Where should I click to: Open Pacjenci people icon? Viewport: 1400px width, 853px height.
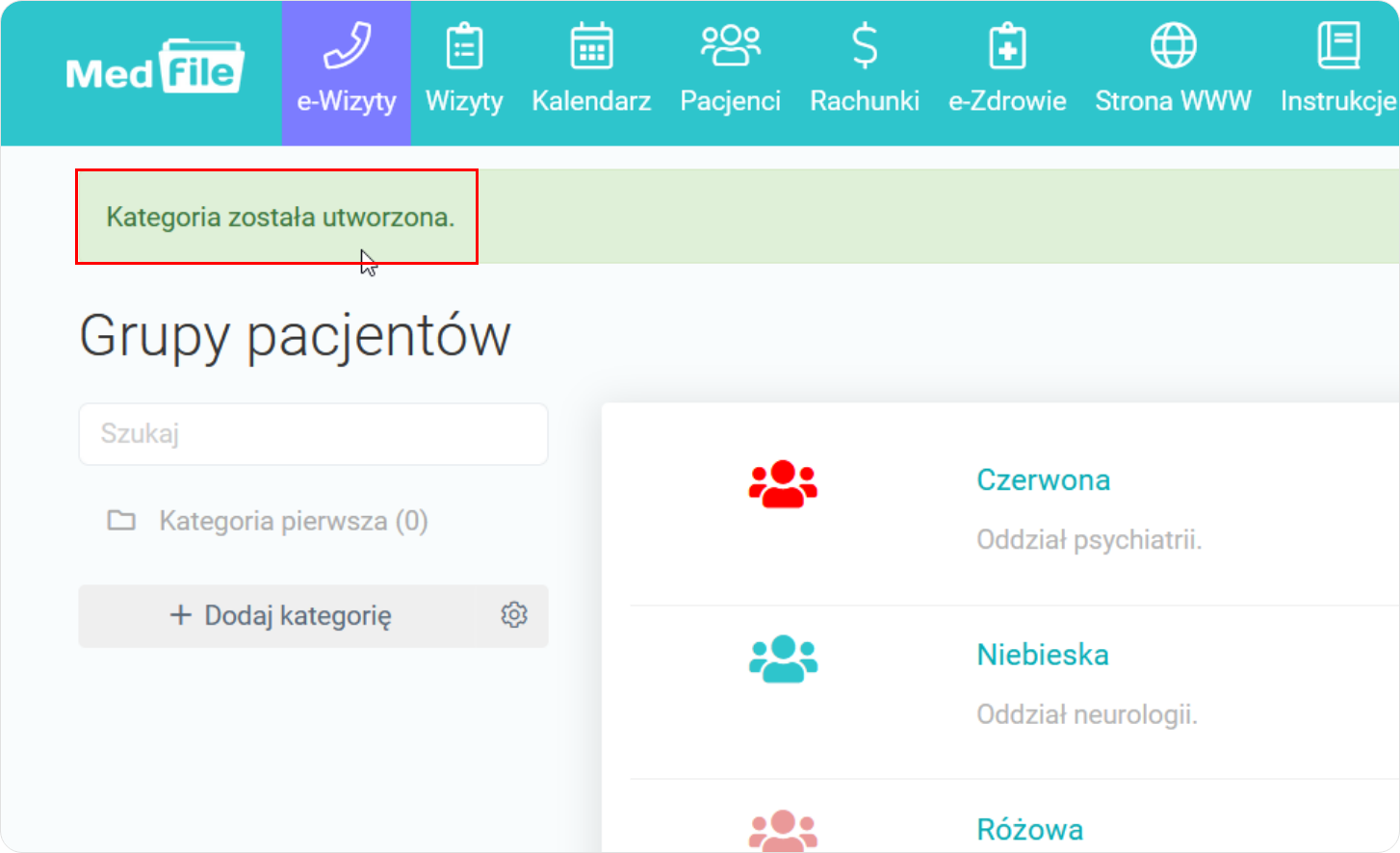pos(731,46)
